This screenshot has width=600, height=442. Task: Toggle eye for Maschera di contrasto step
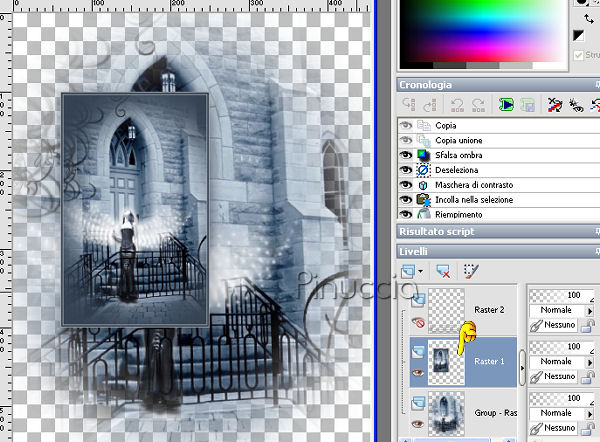tap(406, 185)
